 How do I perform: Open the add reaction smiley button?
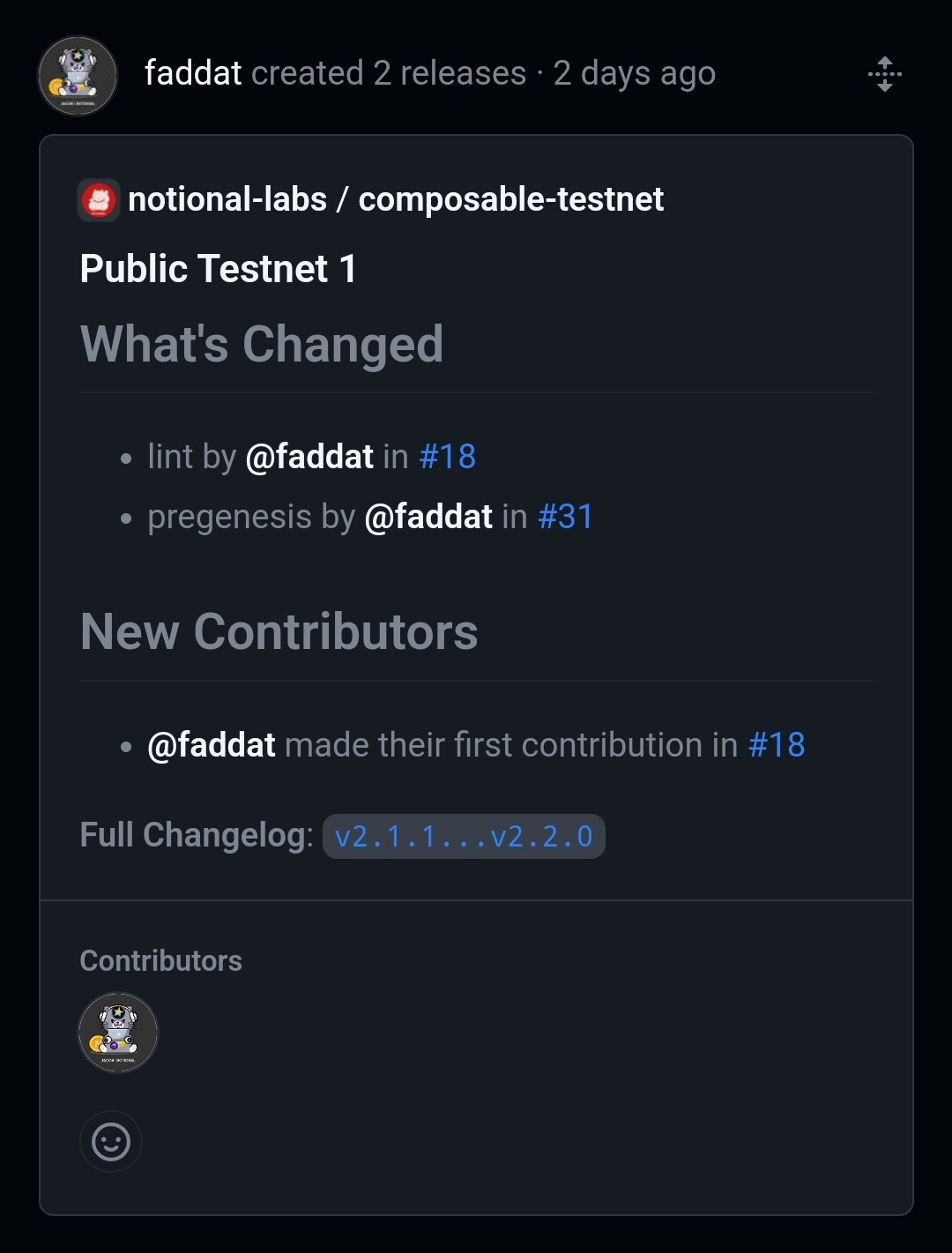click(111, 1142)
